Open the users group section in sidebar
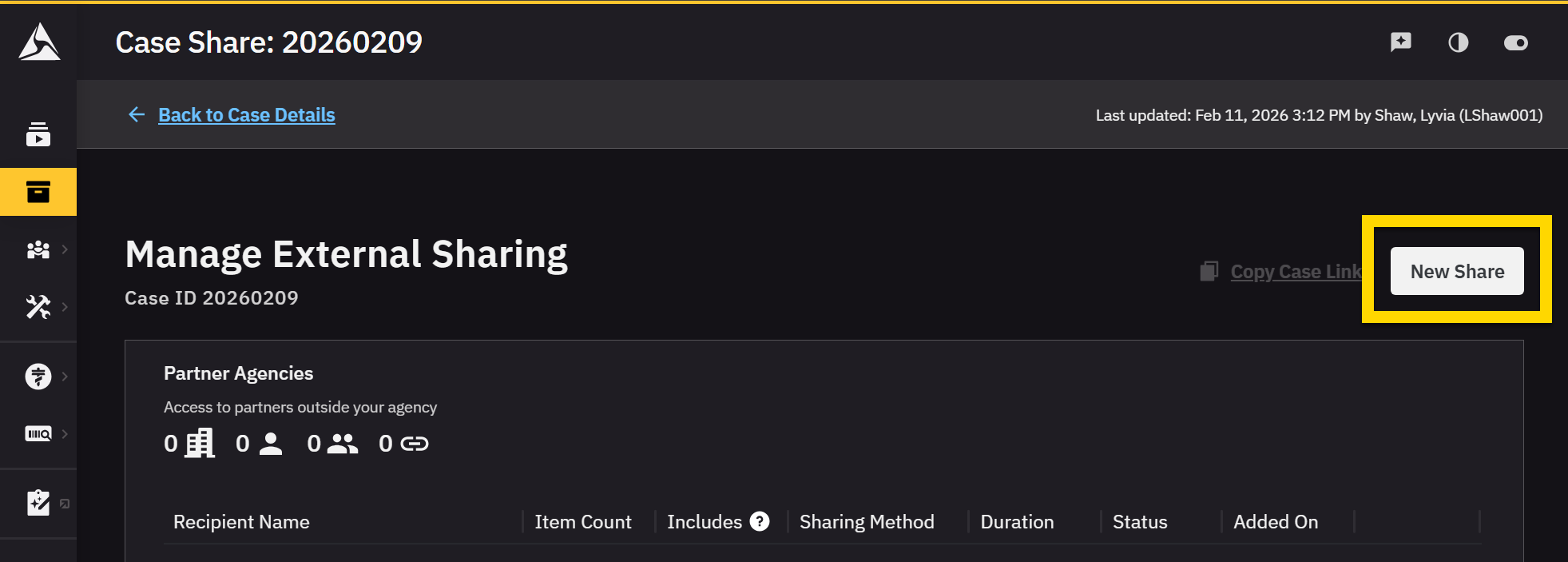1568x562 pixels. point(38,249)
